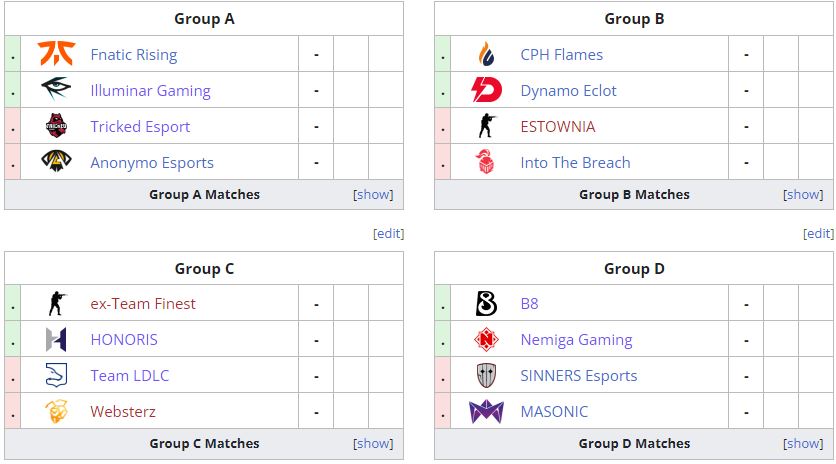Image resolution: width=836 pixels, height=464 pixels.
Task: Show Group A Matches
Action: point(373,195)
